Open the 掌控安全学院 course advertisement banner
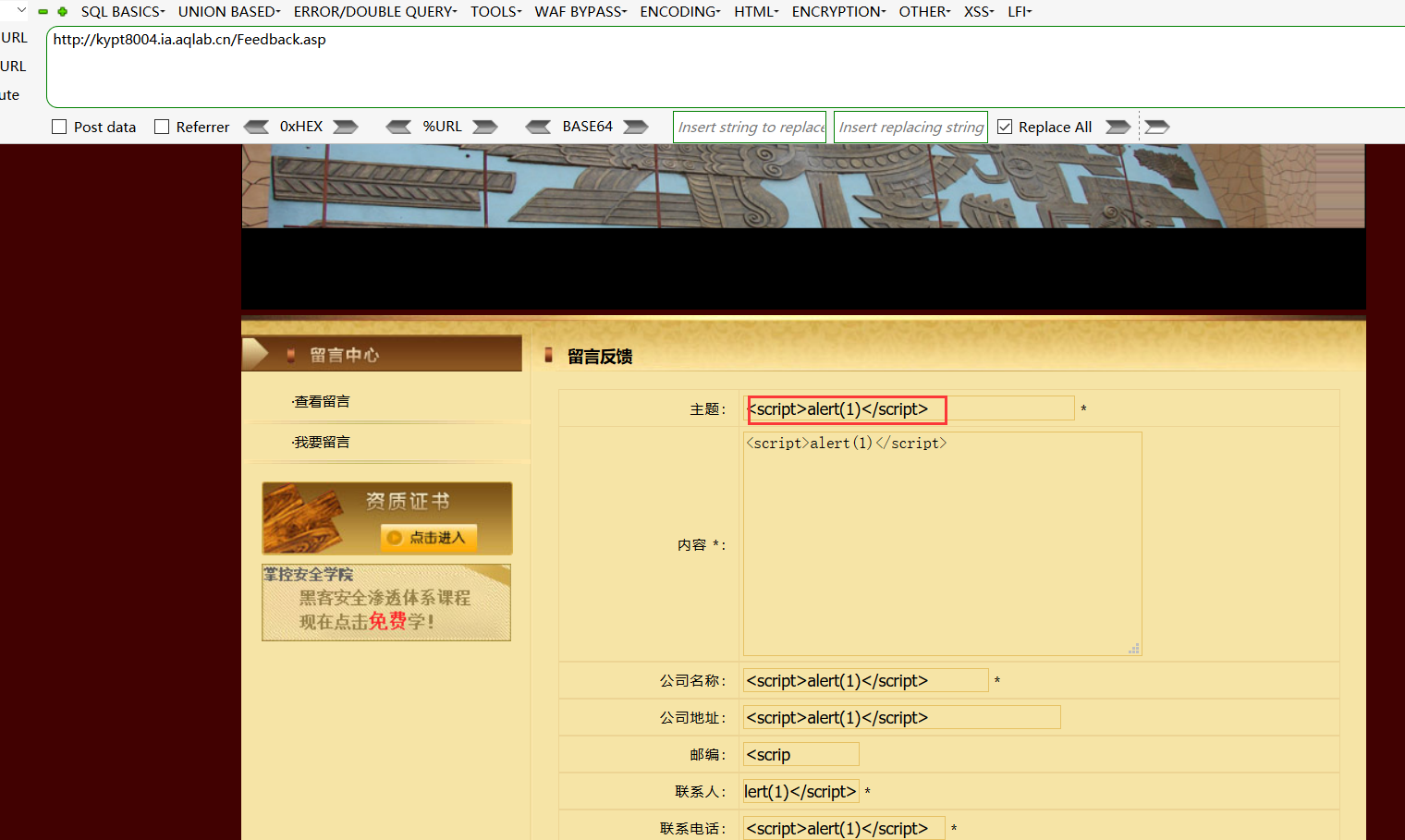Screen dimensions: 1405x840 386,603
